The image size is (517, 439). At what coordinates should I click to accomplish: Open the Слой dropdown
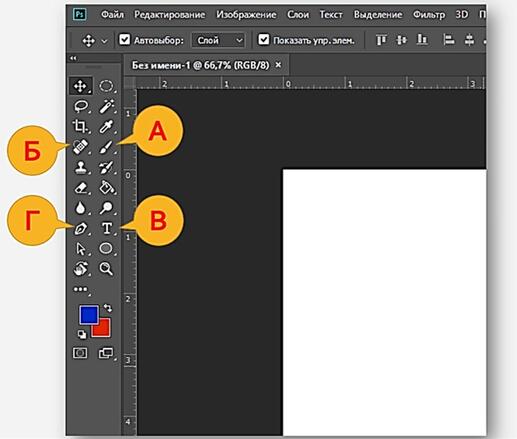(218, 40)
